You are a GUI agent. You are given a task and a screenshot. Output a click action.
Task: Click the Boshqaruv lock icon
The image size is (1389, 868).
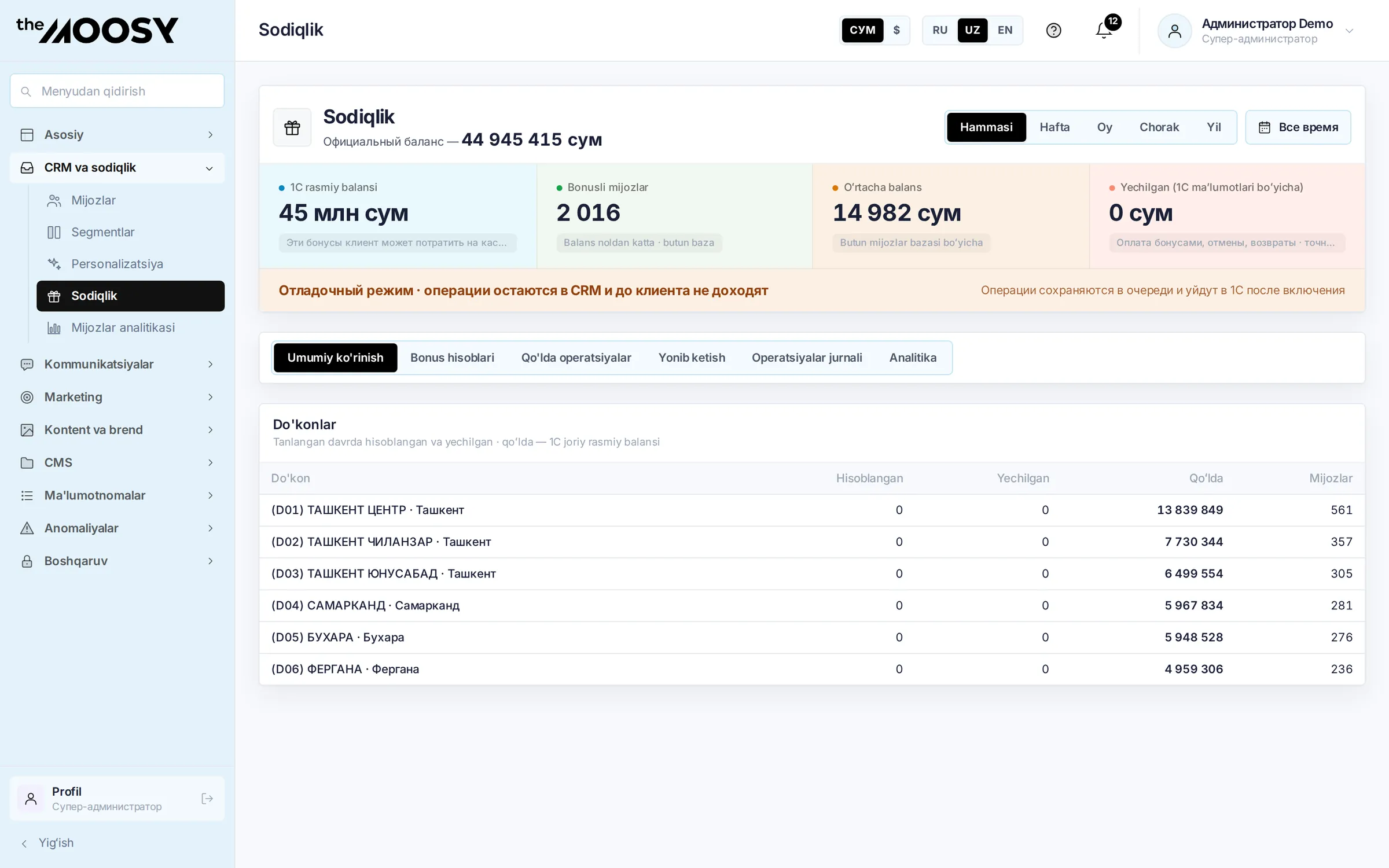(x=27, y=561)
